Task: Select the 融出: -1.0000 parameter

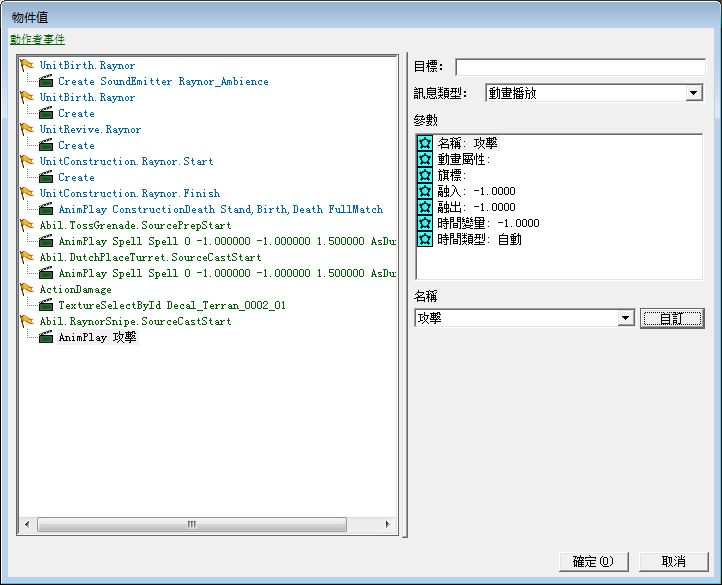Action: pyautogui.click(x=476, y=207)
